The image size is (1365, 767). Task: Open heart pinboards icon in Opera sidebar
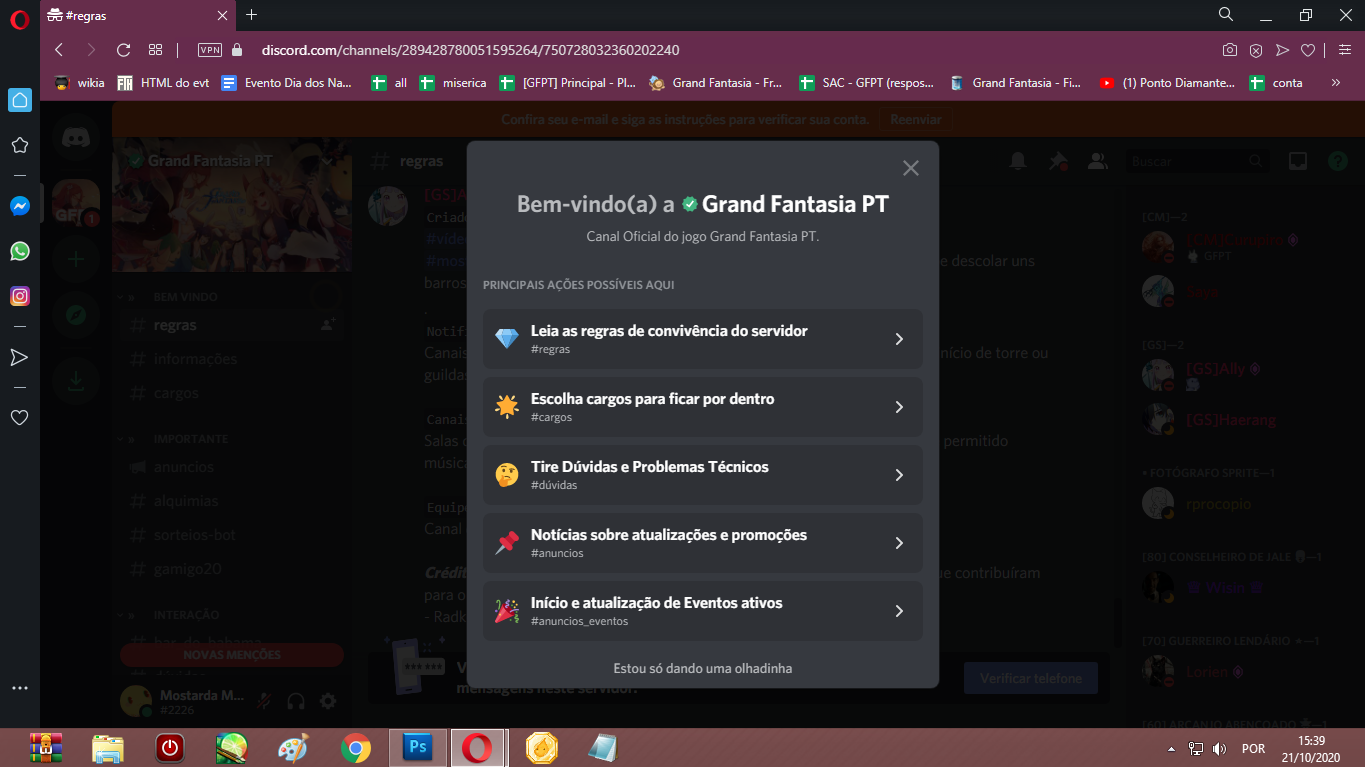coord(19,417)
